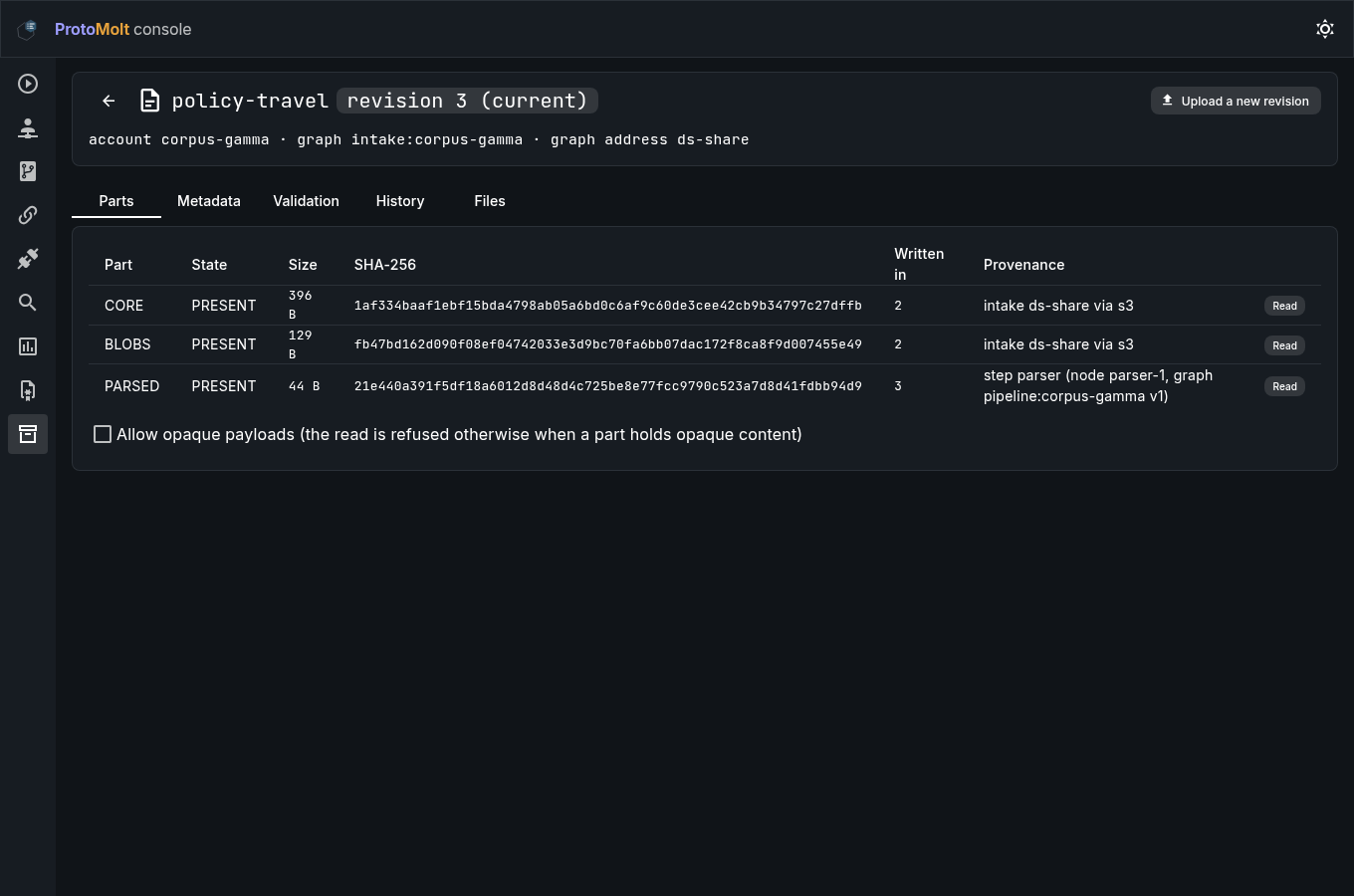Click the Provenance column header
This screenshot has width=1354, height=896.
pos(1024,265)
